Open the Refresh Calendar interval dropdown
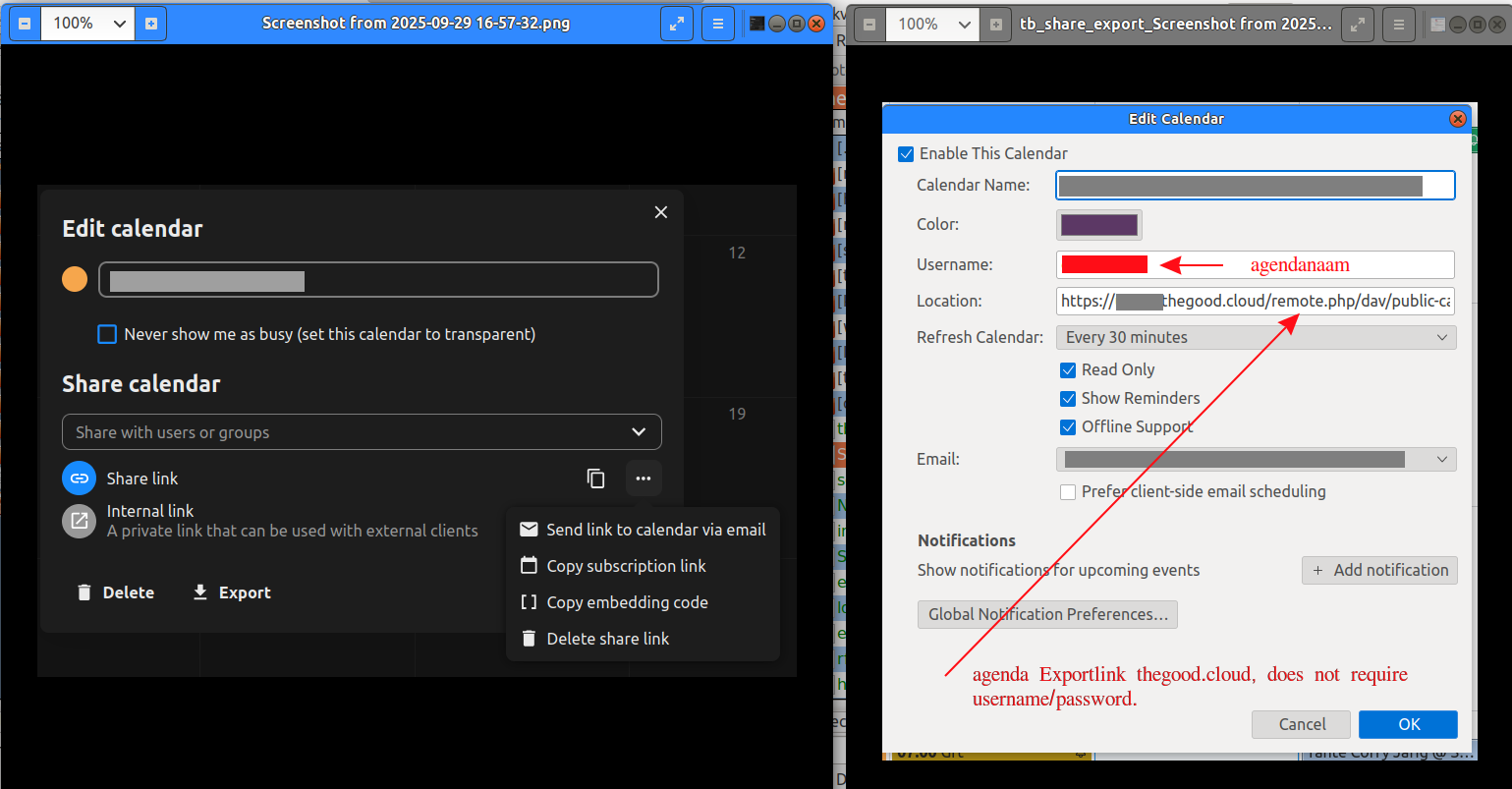1512x789 pixels. coord(1256,337)
